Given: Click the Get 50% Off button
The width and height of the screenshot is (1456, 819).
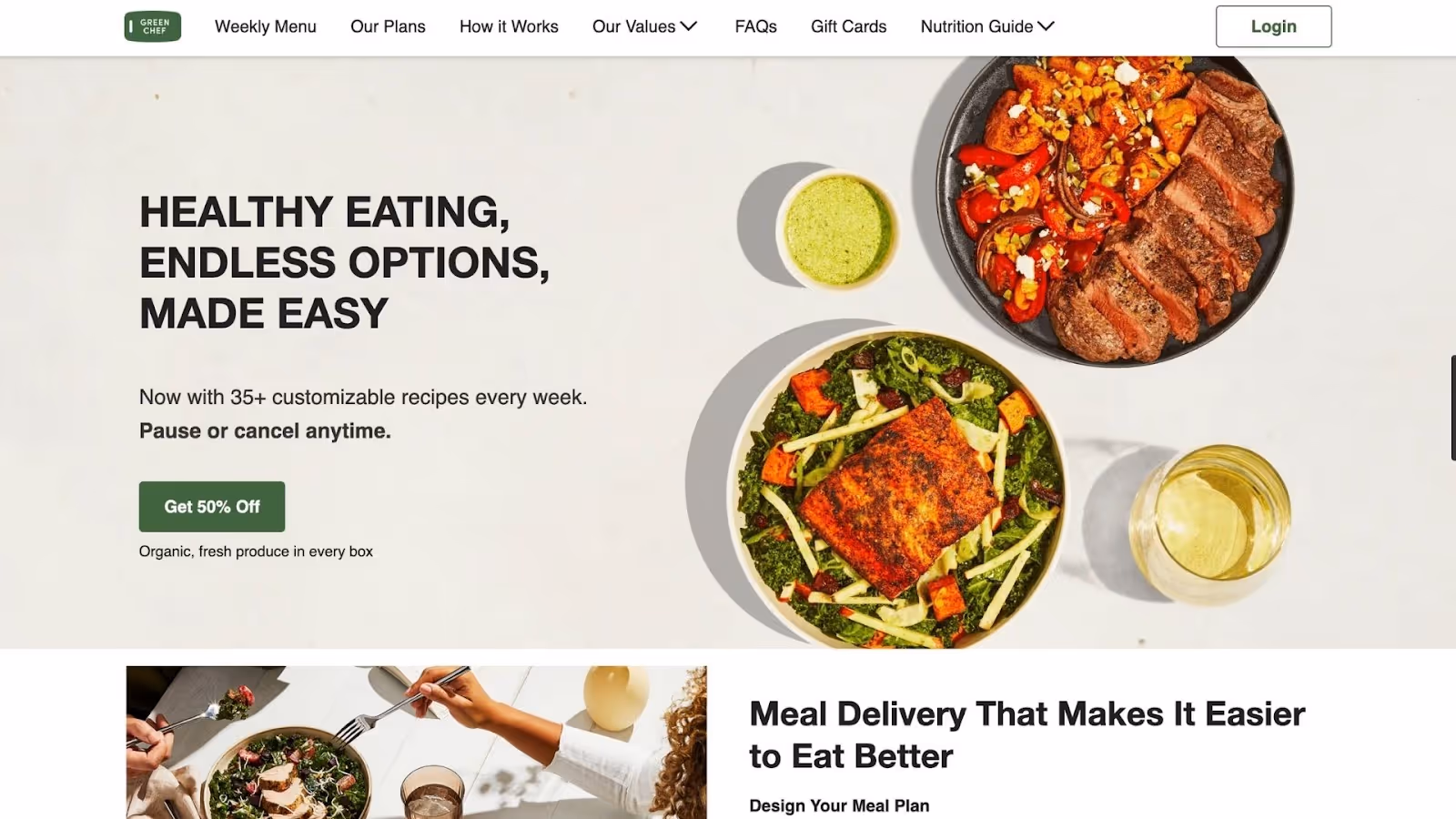Looking at the screenshot, I should pos(212,507).
